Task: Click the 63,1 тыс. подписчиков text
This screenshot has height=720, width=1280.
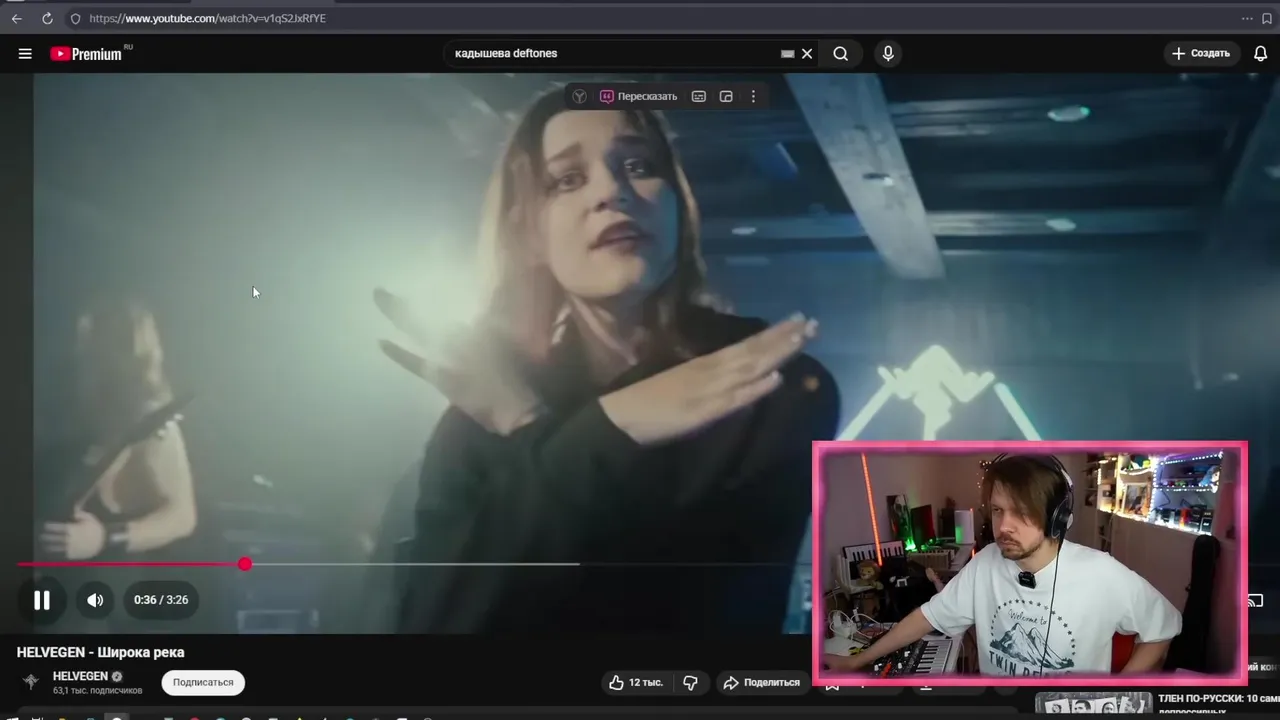Action: [x=97, y=691]
